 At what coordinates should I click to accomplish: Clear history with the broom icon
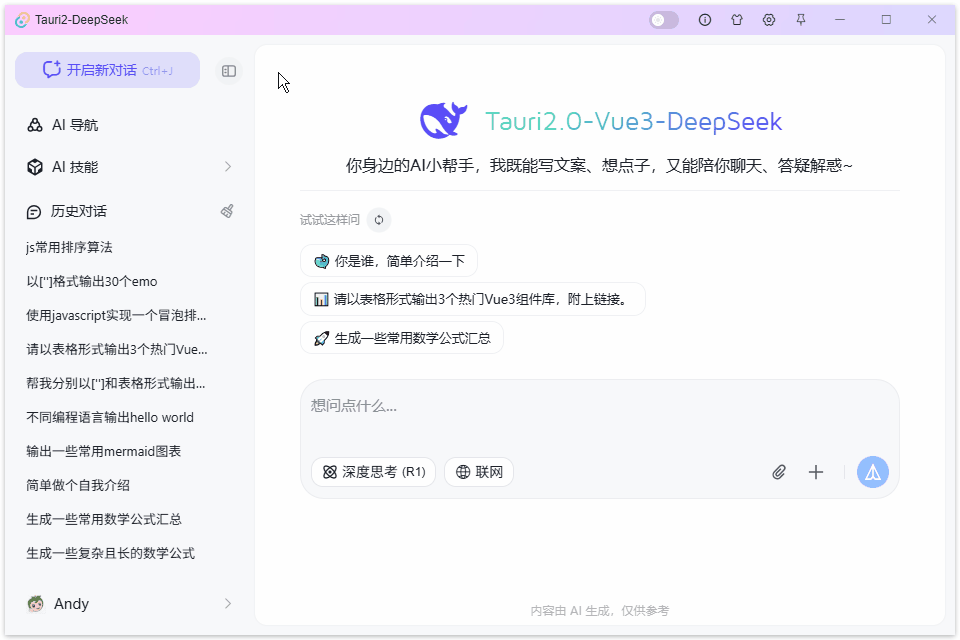point(227,211)
